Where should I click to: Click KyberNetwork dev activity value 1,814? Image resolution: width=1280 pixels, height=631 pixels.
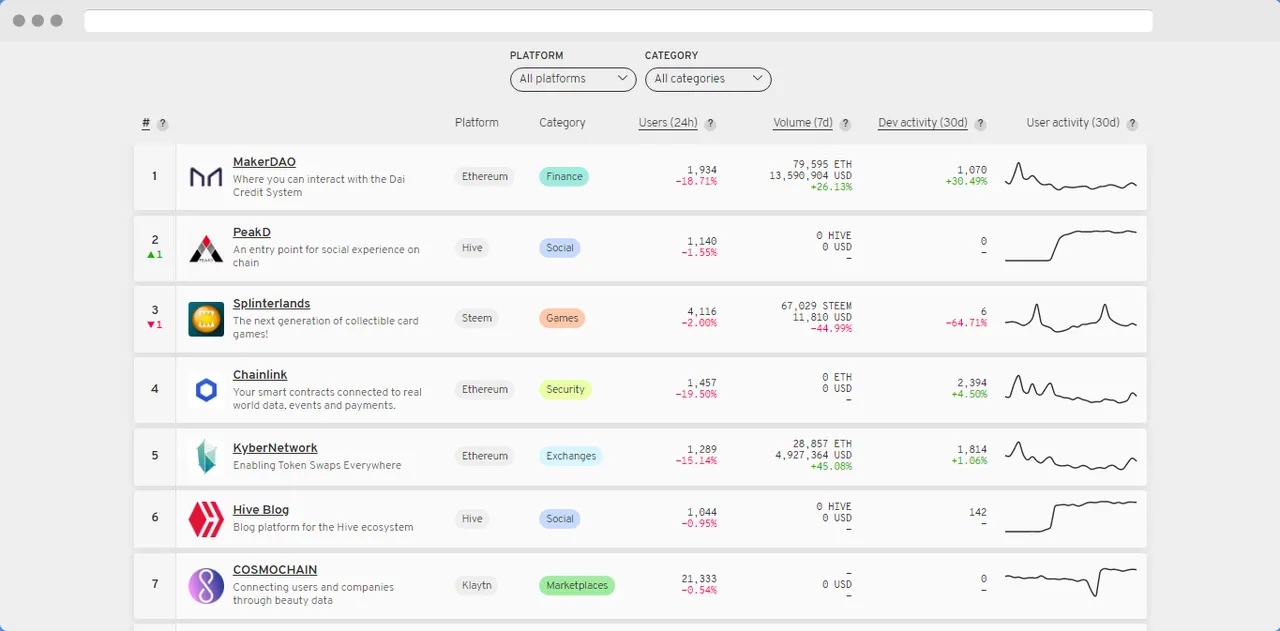pos(972,450)
